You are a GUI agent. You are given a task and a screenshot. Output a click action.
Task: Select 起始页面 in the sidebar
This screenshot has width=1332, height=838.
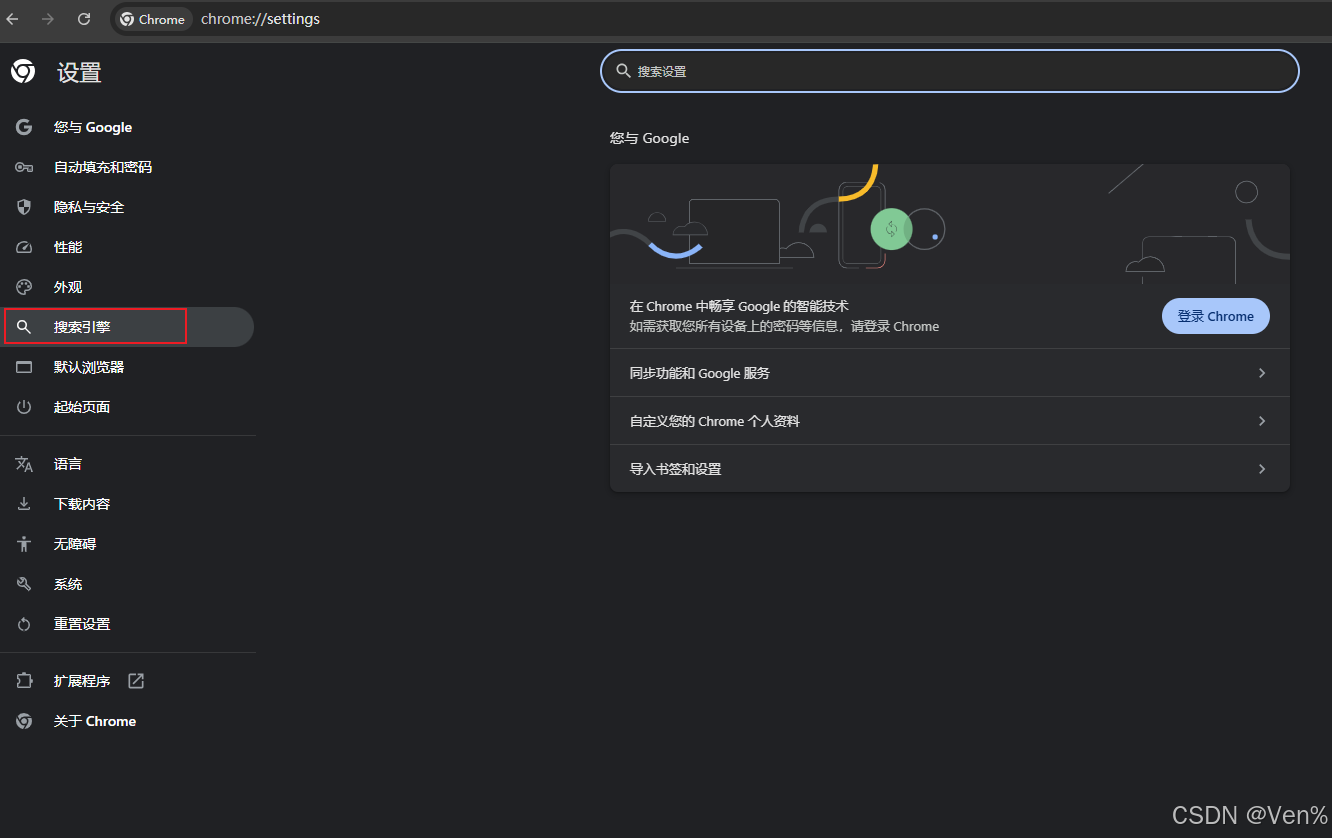127,407
